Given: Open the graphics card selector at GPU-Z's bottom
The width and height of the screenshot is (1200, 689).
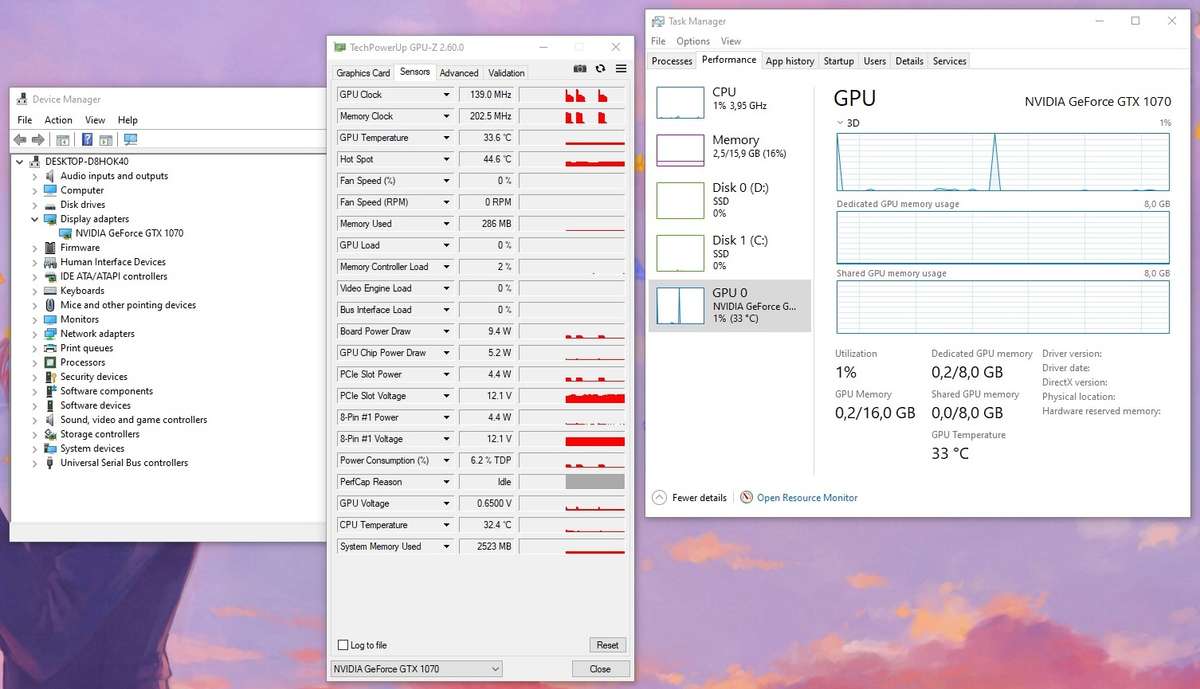Looking at the screenshot, I should tap(416, 669).
